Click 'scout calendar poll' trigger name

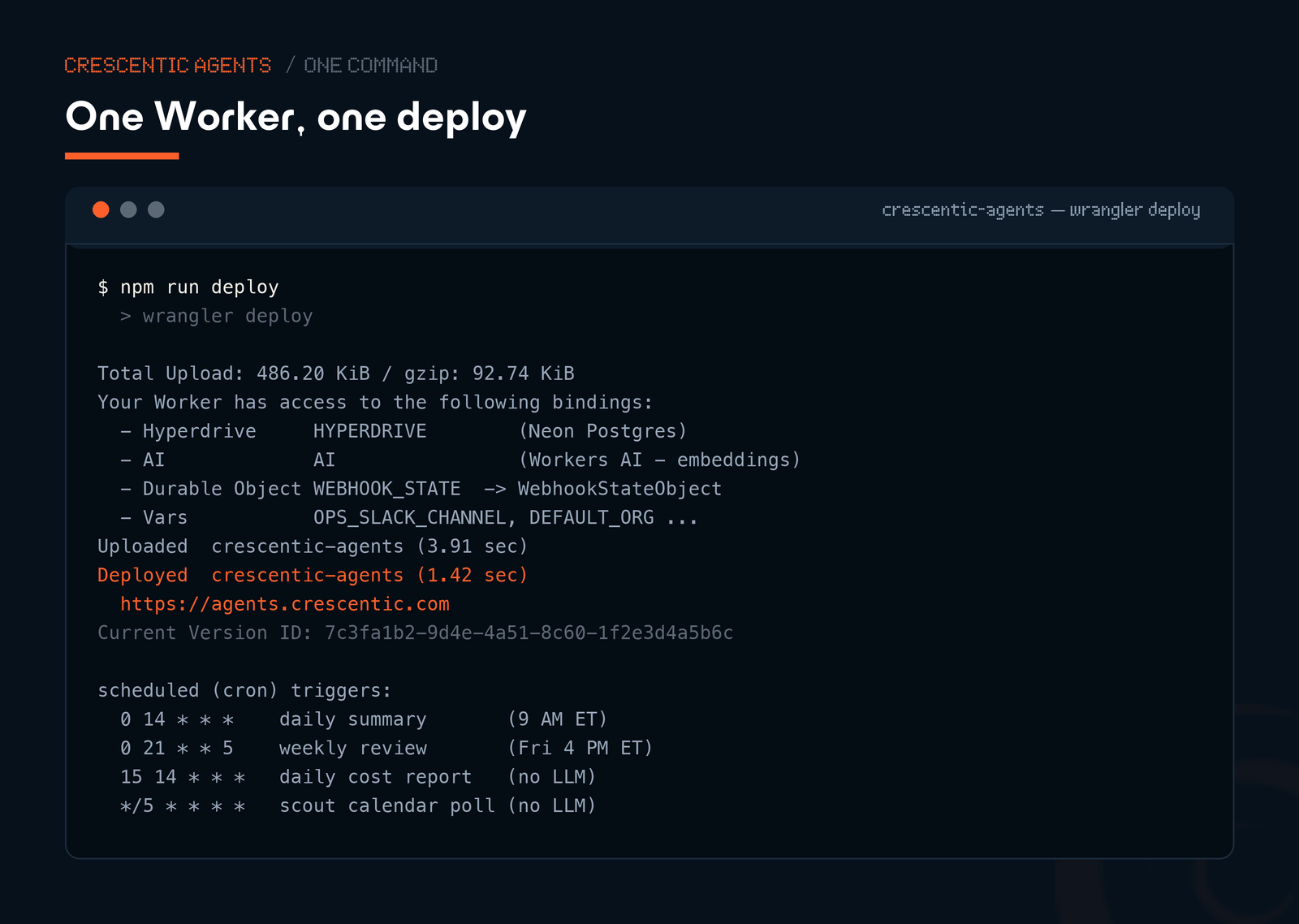(386, 806)
